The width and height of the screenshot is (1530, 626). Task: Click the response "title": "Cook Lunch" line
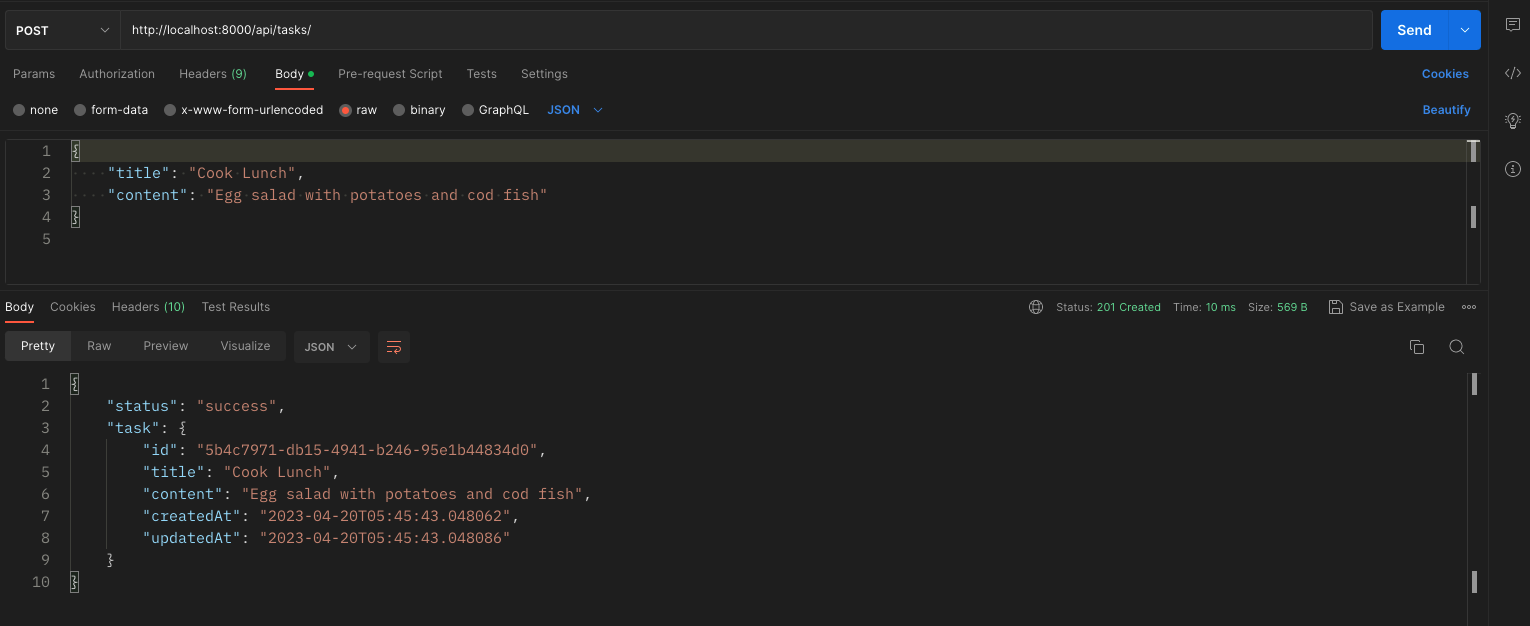coord(241,472)
